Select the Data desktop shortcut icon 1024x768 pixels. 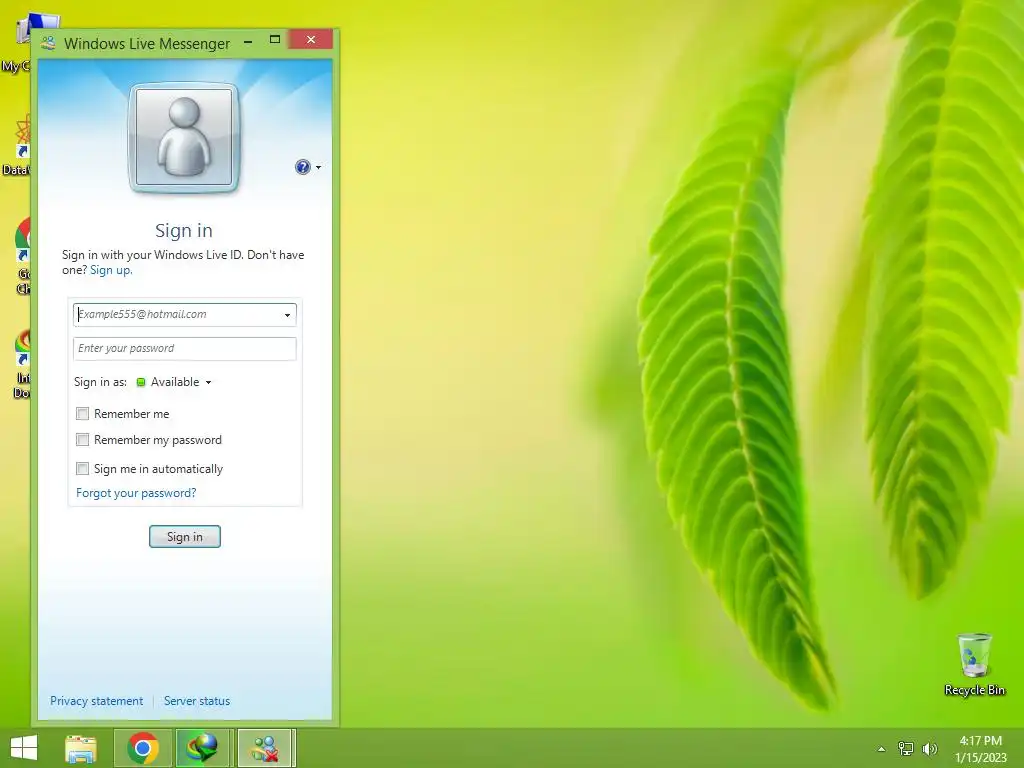(x=16, y=145)
